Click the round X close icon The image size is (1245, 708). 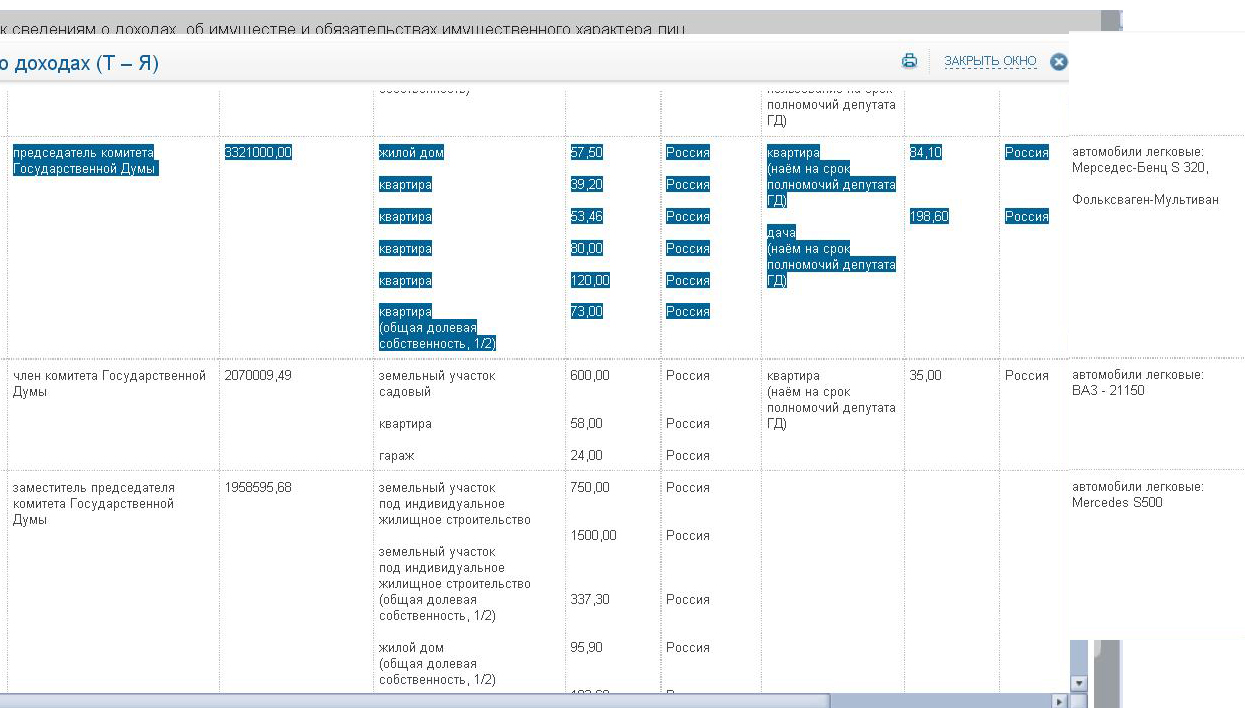click(1058, 62)
